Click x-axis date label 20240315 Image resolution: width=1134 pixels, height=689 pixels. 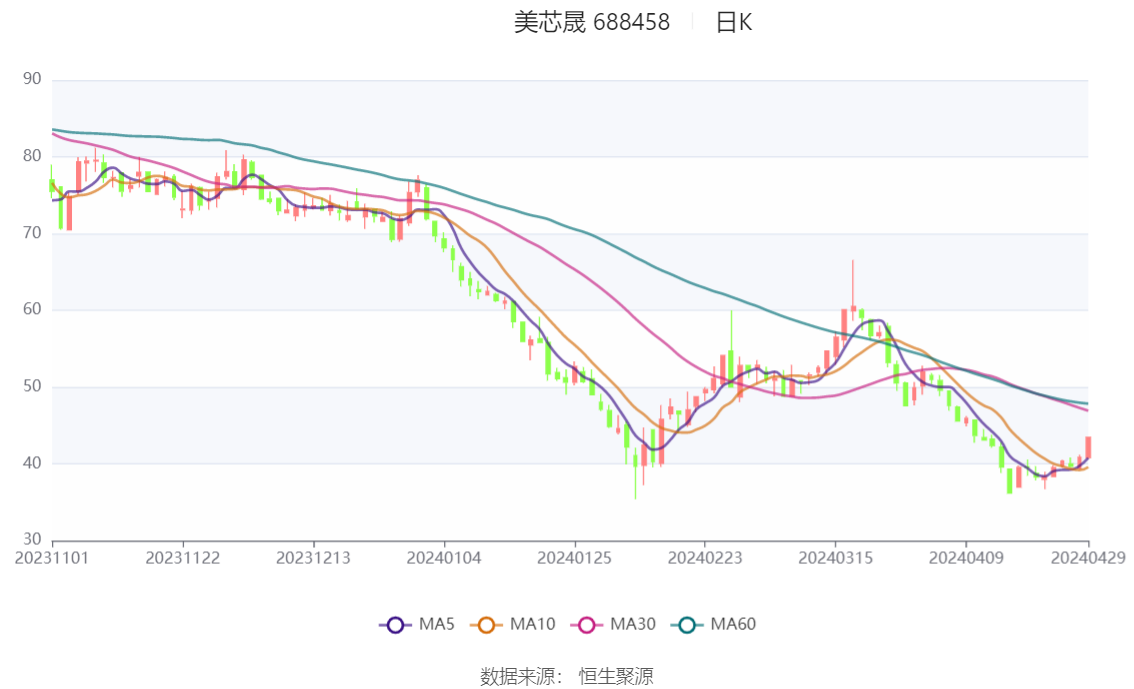835,558
